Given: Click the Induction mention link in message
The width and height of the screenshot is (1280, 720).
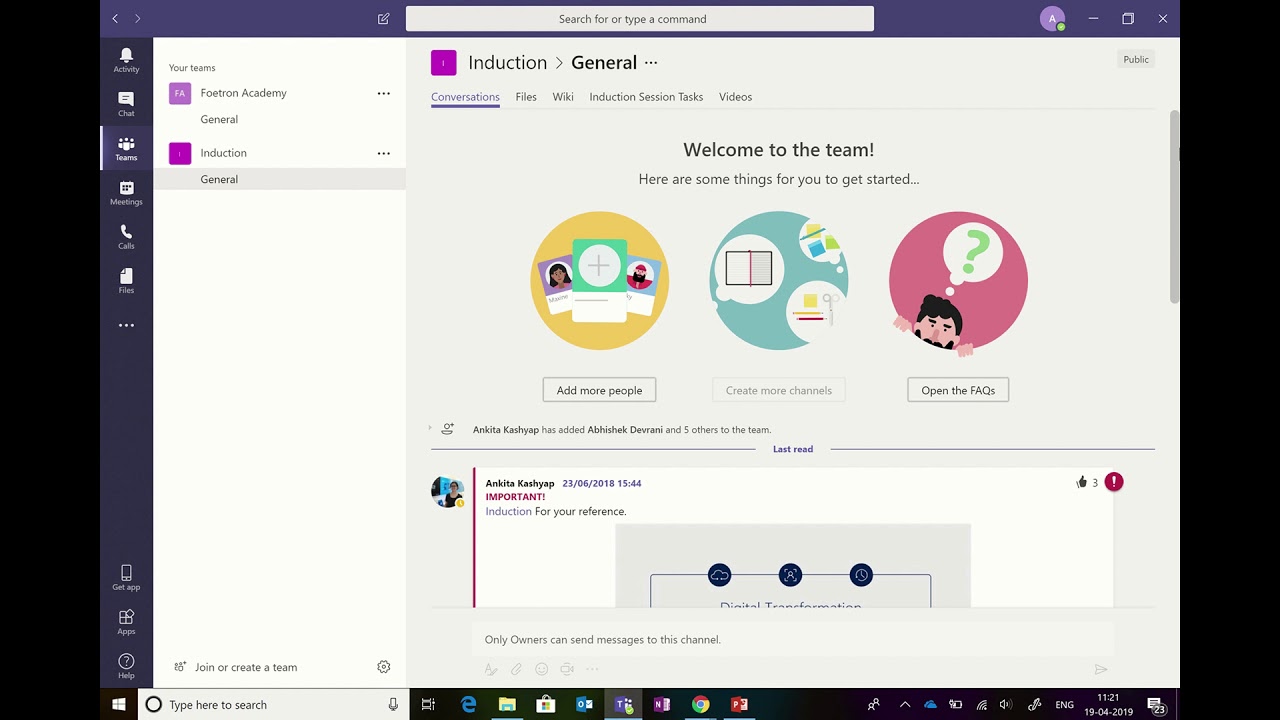Looking at the screenshot, I should coord(508,511).
